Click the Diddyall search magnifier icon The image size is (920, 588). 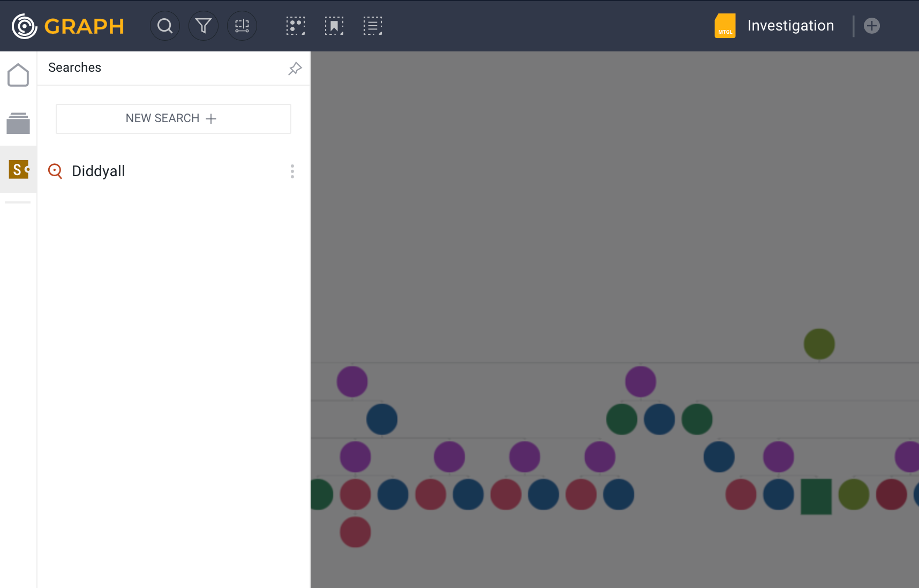coord(55,171)
